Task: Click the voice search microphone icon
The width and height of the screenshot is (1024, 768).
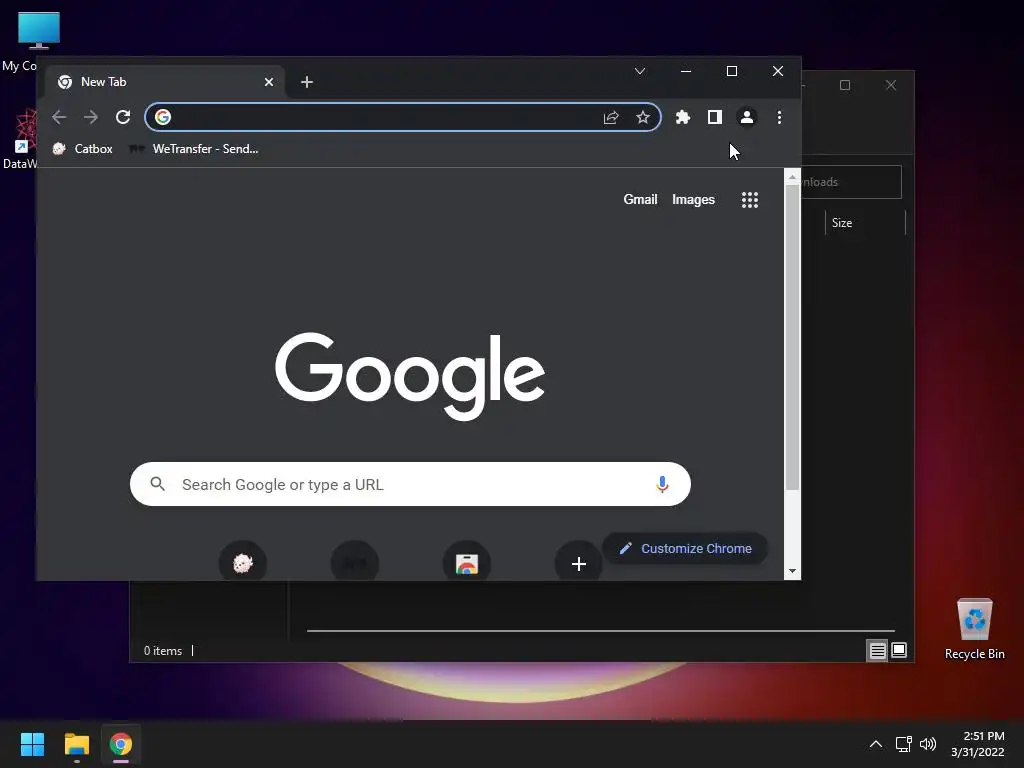Action: (662, 484)
